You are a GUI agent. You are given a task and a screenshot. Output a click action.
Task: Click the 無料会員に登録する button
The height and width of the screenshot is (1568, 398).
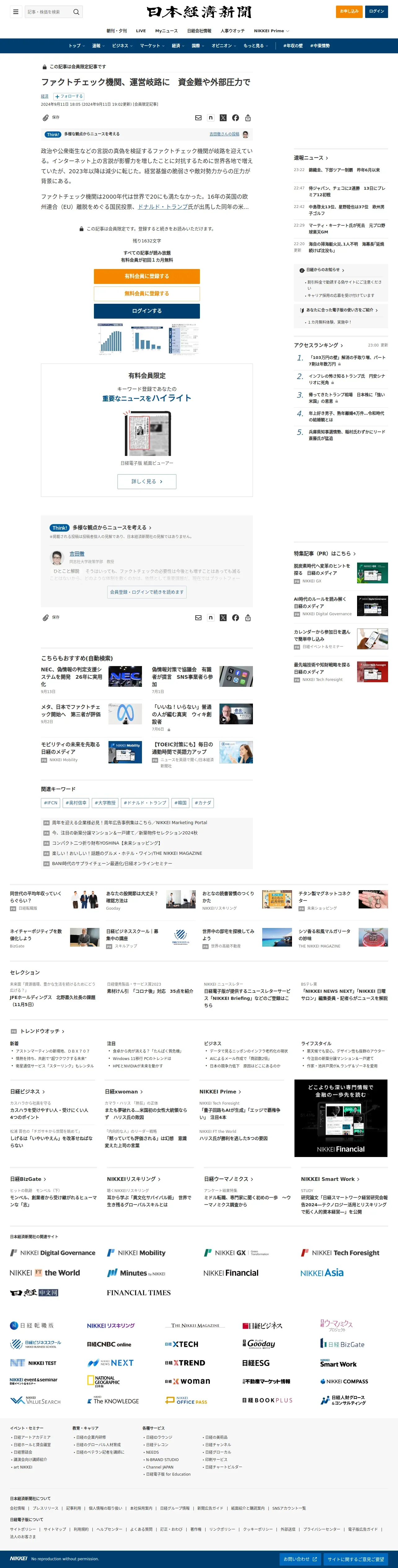(x=147, y=294)
